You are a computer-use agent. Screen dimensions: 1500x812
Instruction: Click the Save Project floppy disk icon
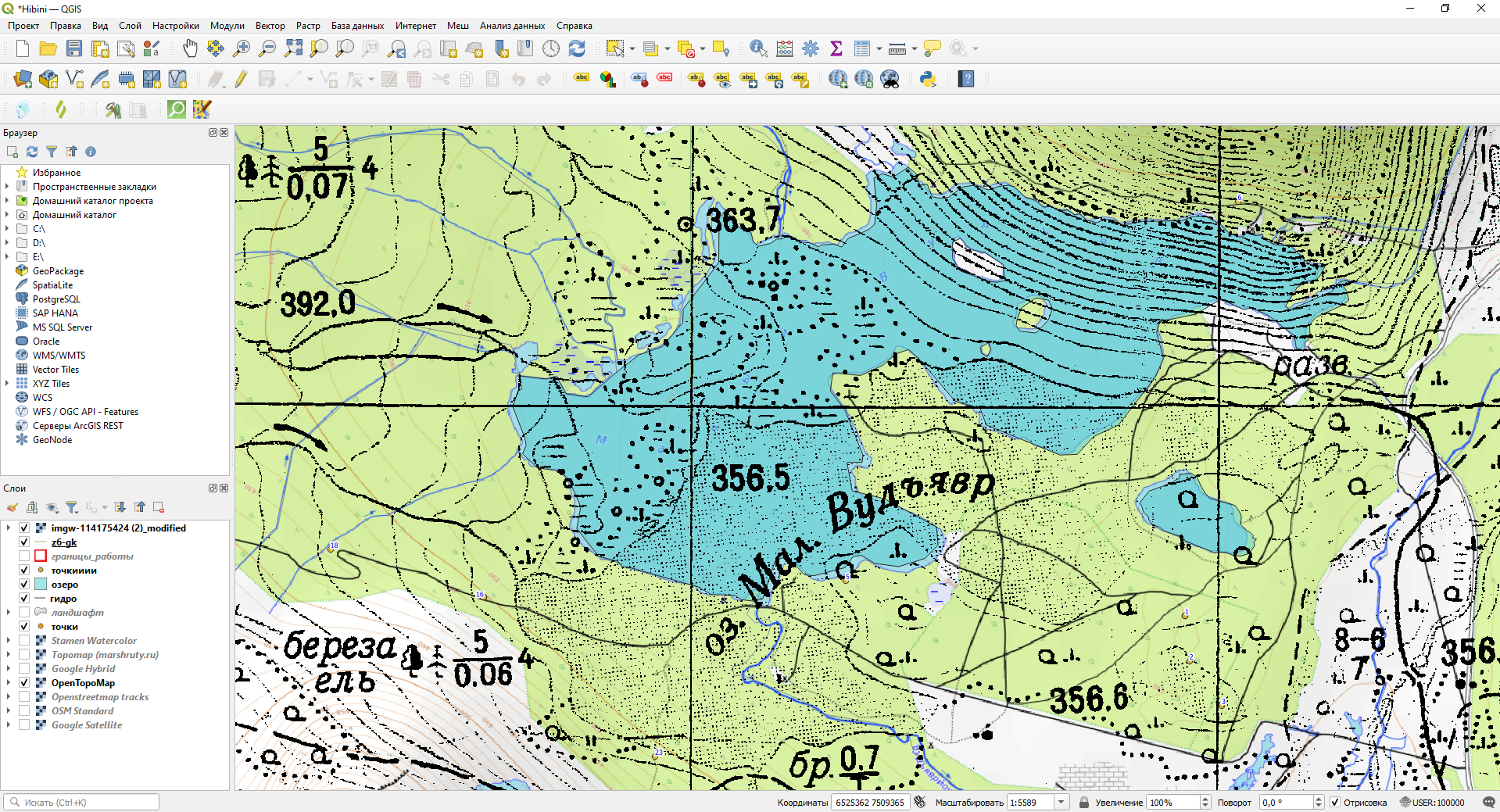[74, 48]
